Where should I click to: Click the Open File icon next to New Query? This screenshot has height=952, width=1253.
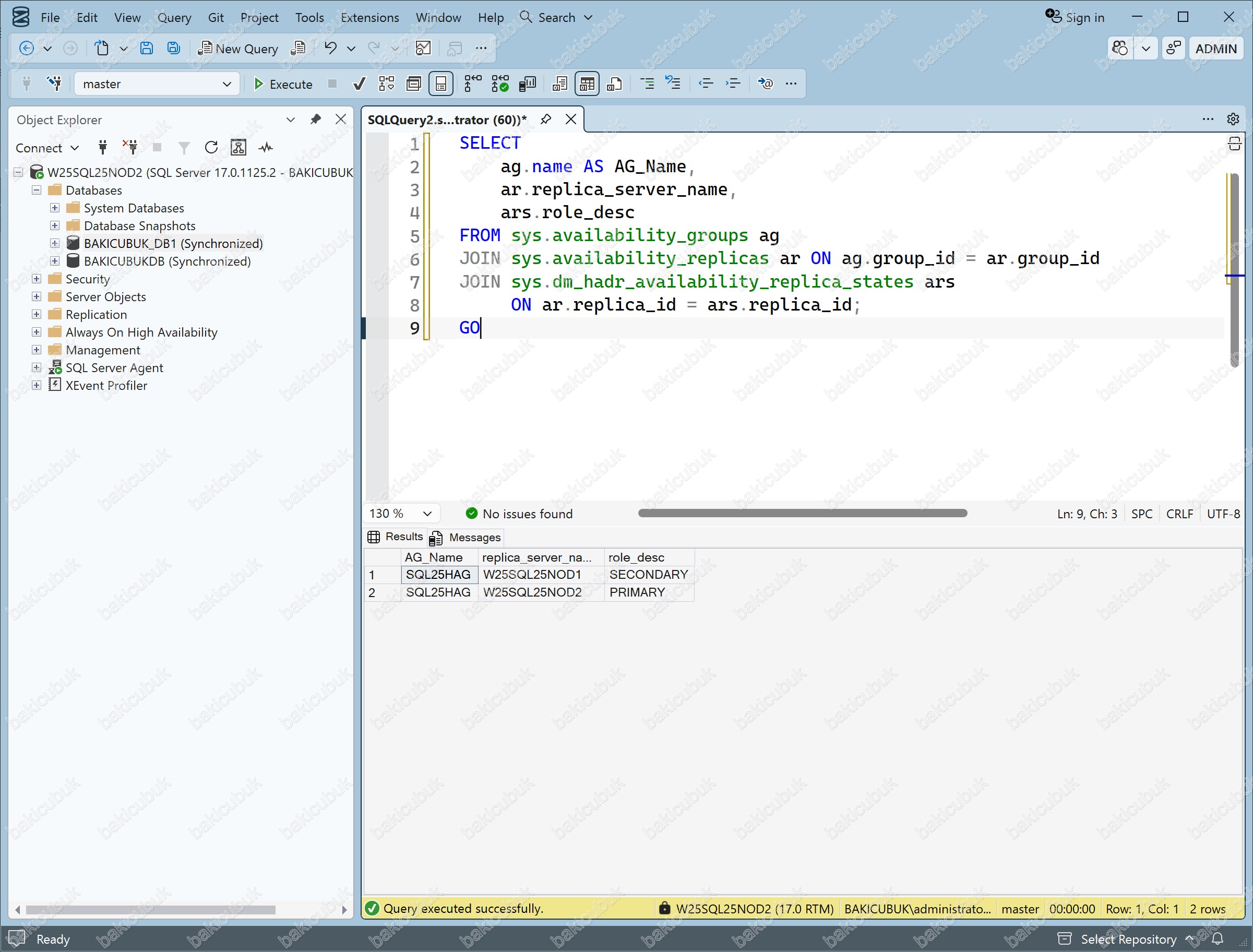click(x=298, y=49)
